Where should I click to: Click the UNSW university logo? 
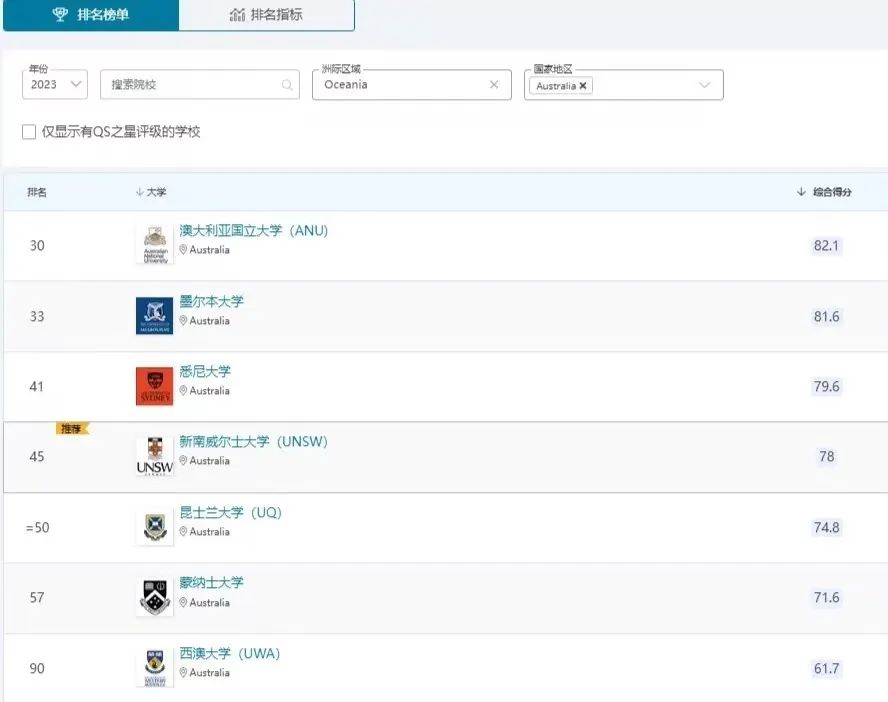tap(153, 454)
